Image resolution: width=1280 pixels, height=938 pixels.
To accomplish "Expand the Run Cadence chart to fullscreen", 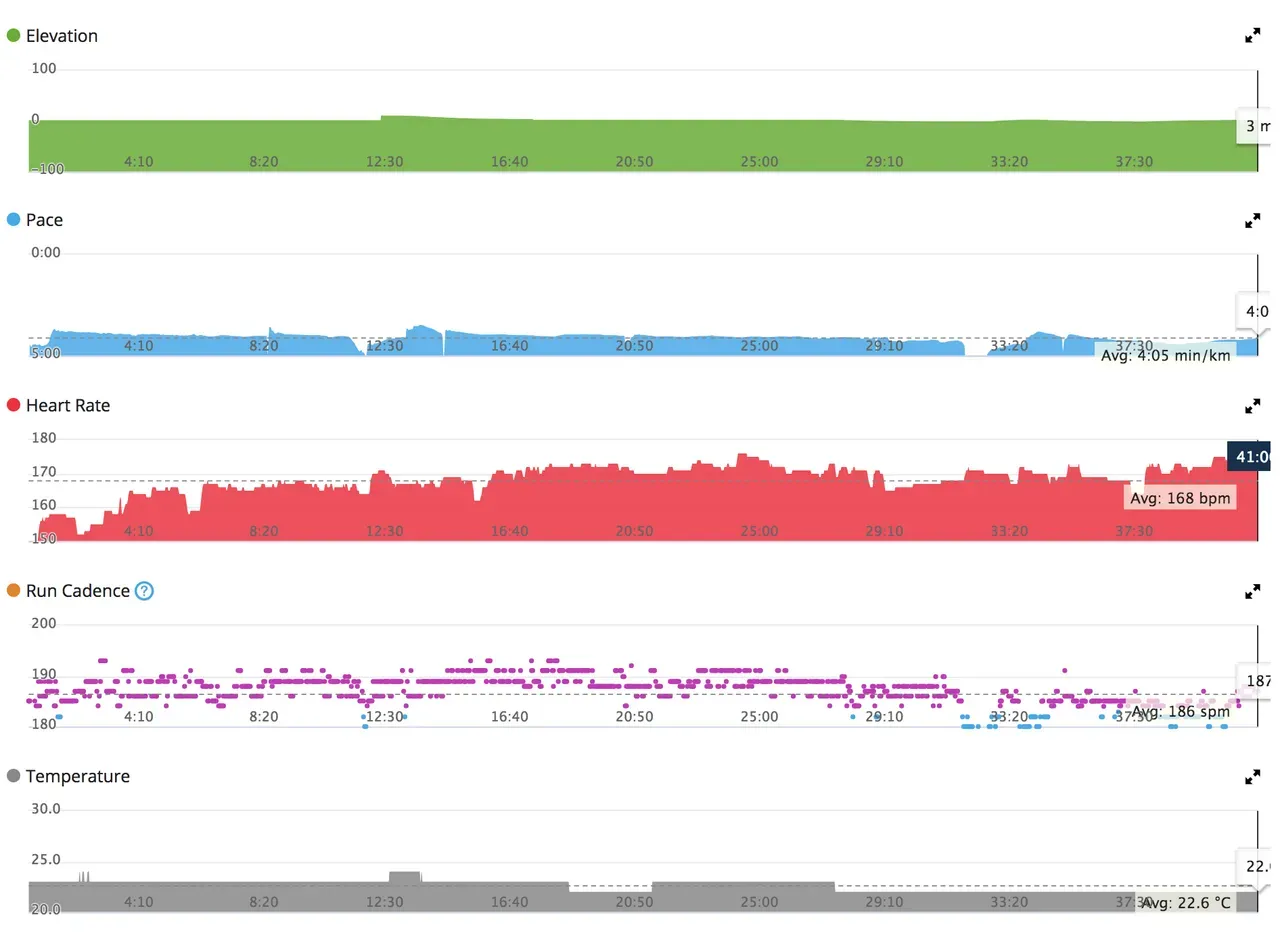I will 1252,591.
